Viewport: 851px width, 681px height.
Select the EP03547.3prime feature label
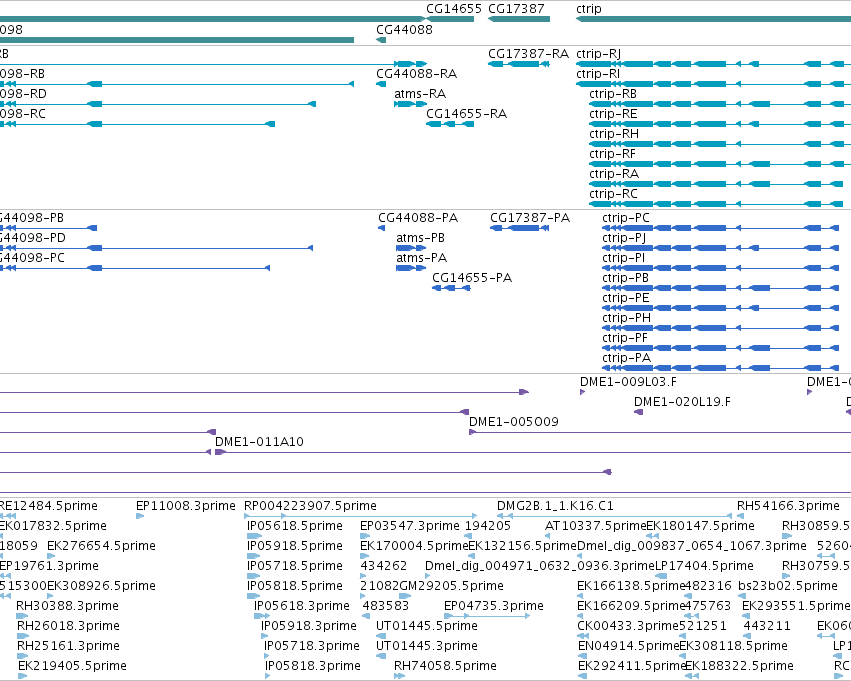point(410,526)
